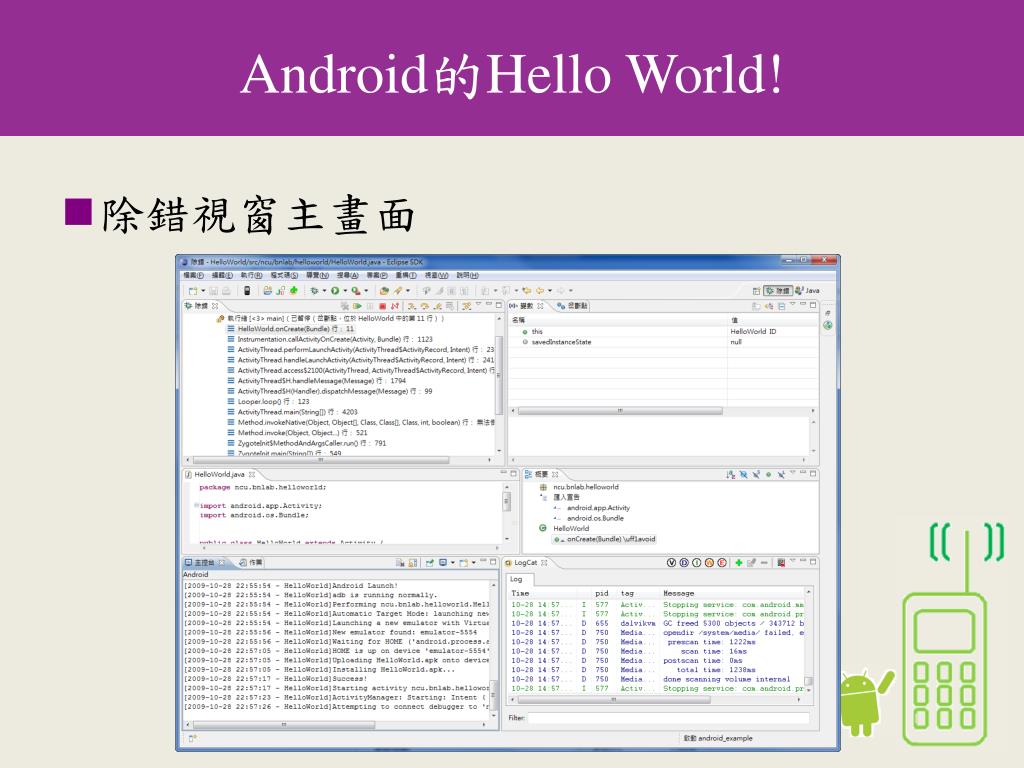Viewport: 1024px width, 768px height.
Task: Select the 除錯 perspective button at top right
Action: 778,291
